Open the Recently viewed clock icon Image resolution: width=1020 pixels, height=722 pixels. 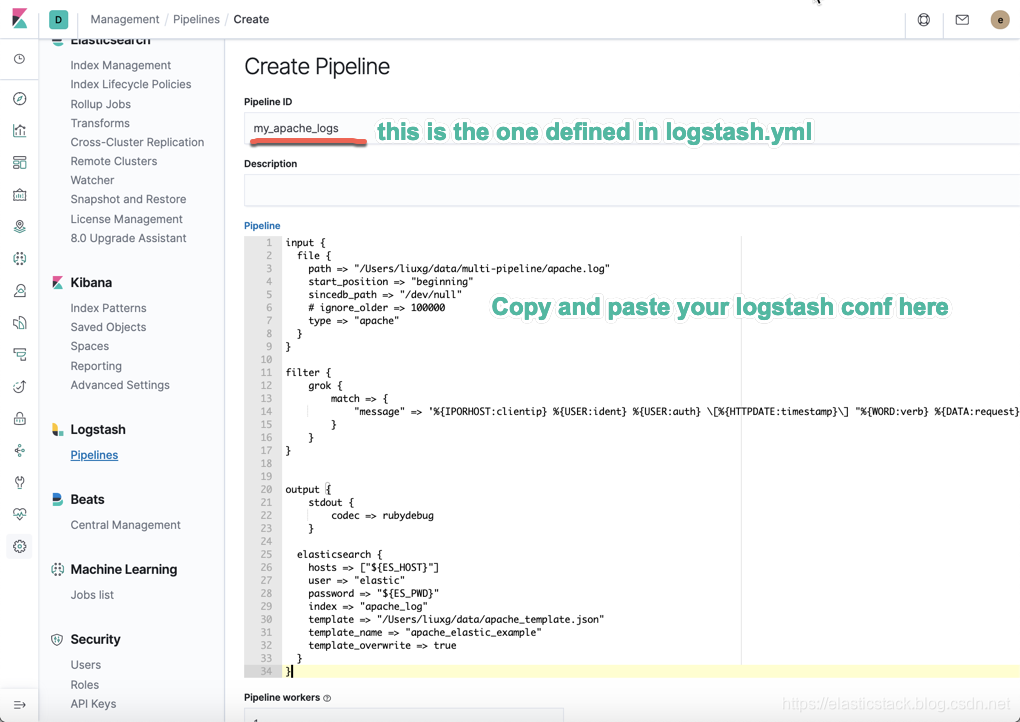click(20, 59)
